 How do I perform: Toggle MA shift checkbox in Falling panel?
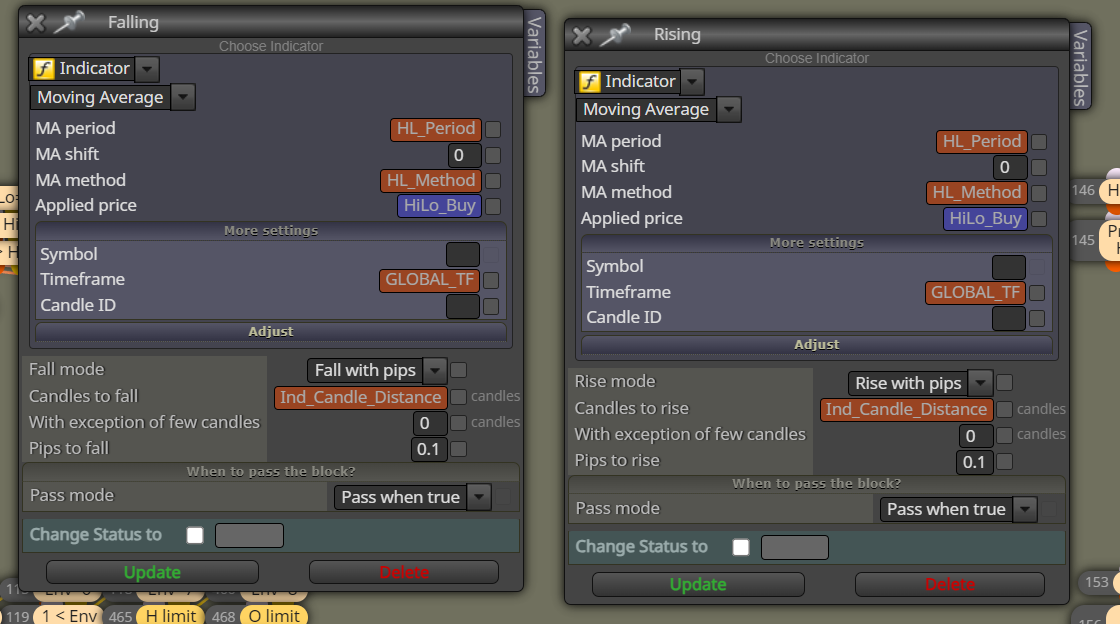[x=493, y=155]
